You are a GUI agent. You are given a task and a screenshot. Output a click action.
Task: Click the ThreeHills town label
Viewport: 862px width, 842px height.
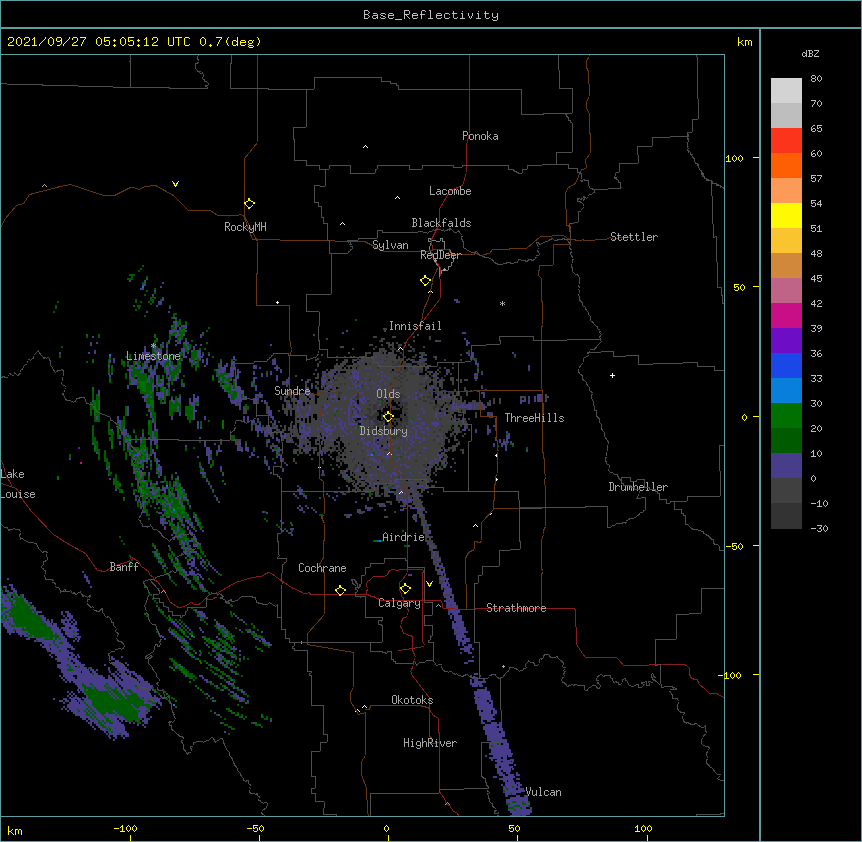(534, 418)
